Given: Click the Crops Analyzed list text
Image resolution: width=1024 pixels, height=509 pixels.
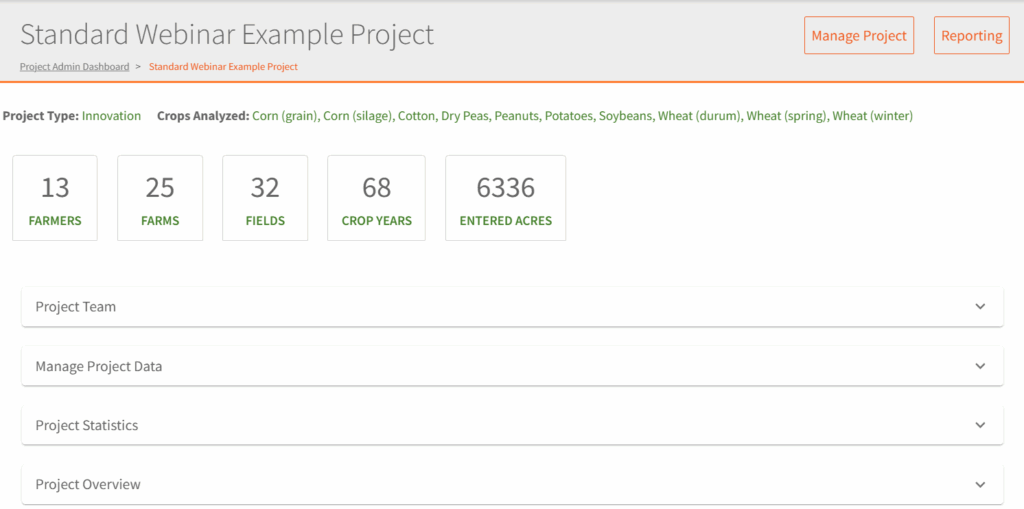Looking at the screenshot, I should 582,116.
